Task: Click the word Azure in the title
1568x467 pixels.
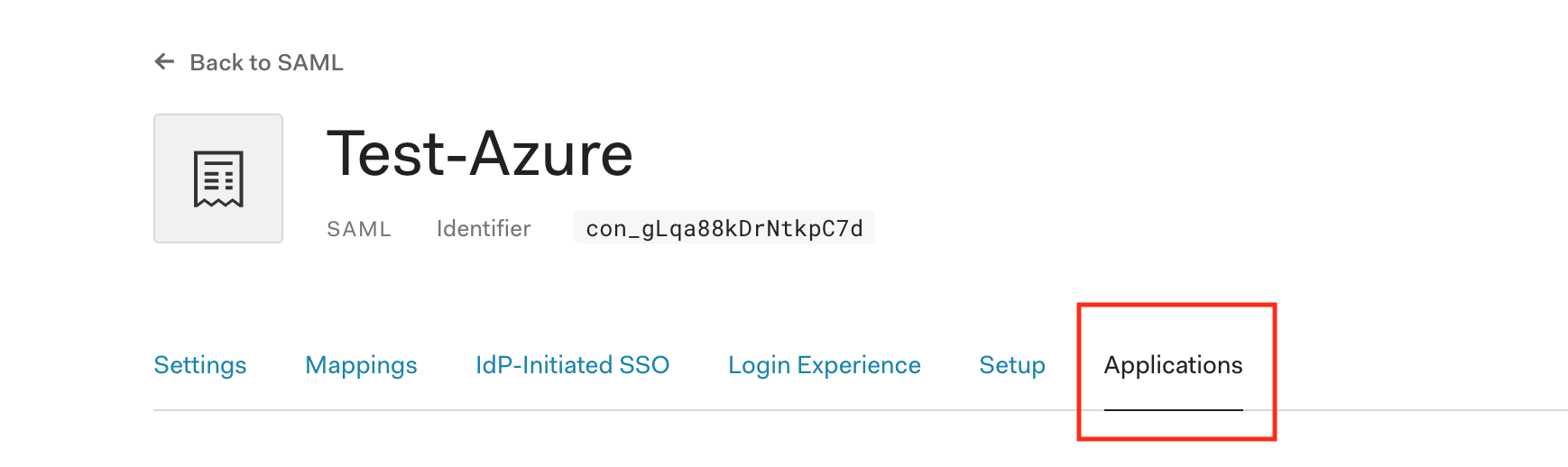Action: (551, 153)
